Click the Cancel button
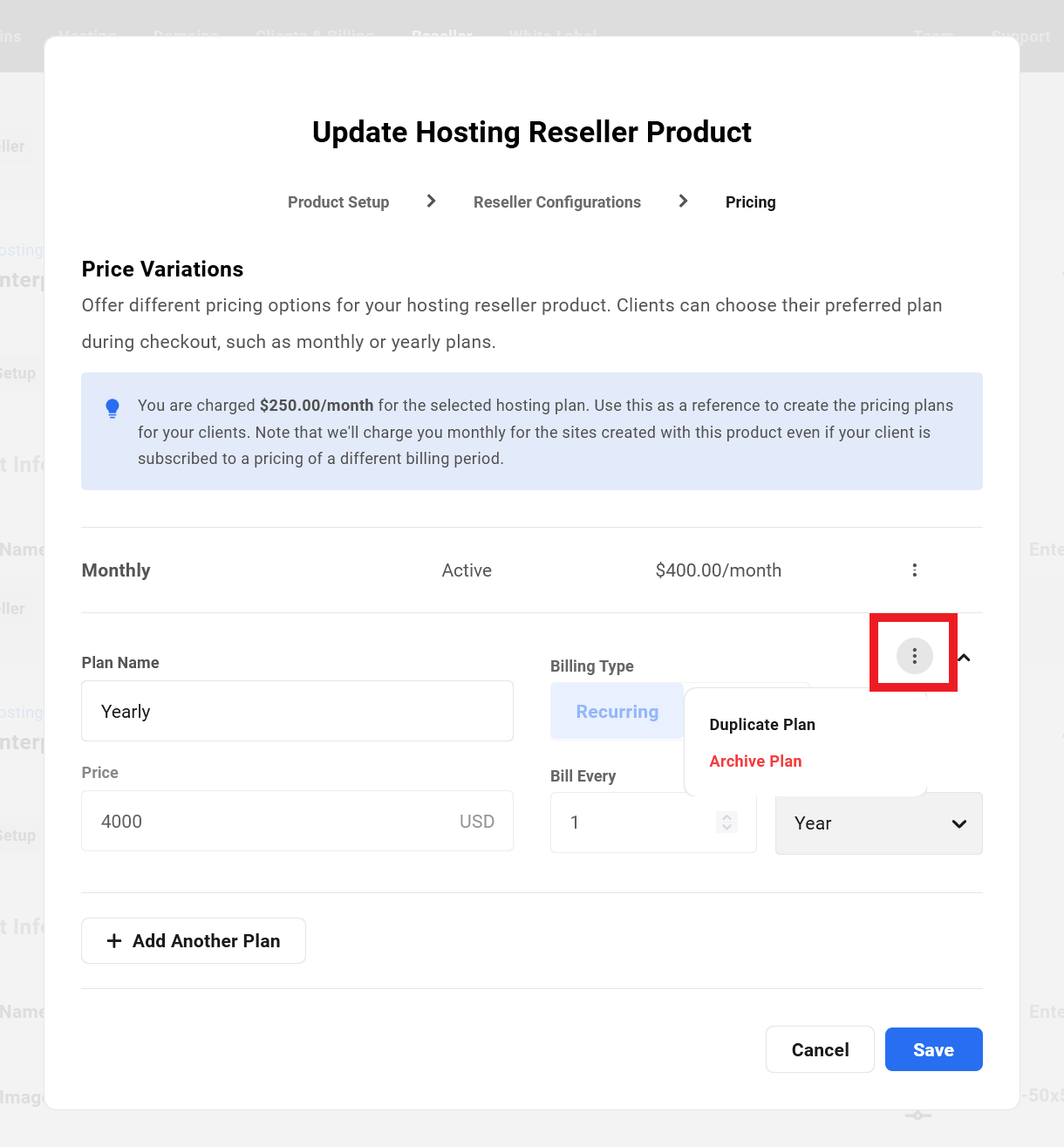Image resolution: width=1064 pixels, height=1147 pixels. 820,1050
